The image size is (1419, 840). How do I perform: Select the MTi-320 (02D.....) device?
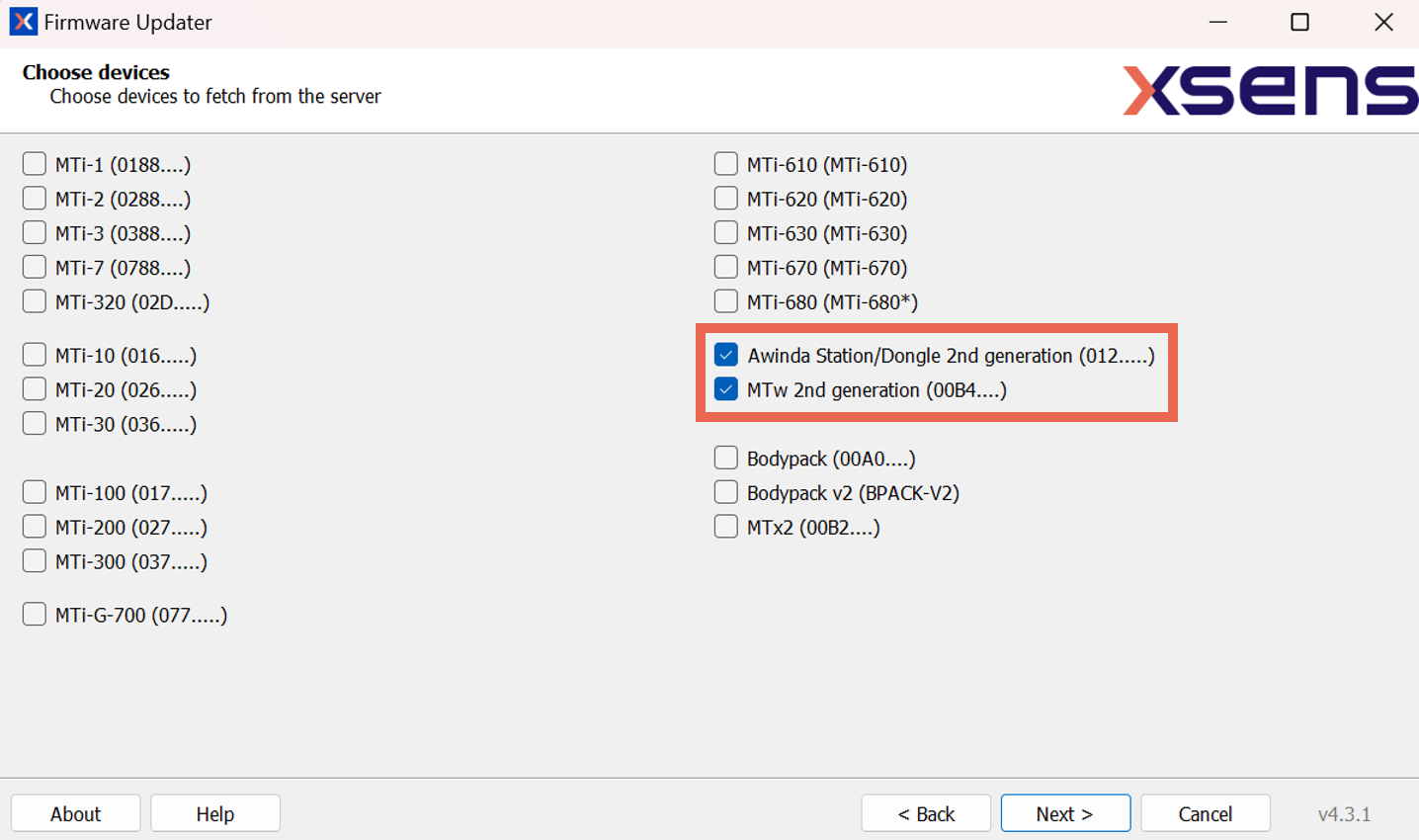pyautogui.click(x=34, y=300)
